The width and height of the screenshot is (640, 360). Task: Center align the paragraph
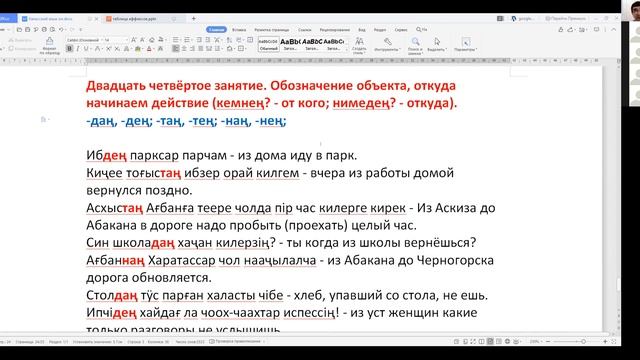(x=184, y=49)
